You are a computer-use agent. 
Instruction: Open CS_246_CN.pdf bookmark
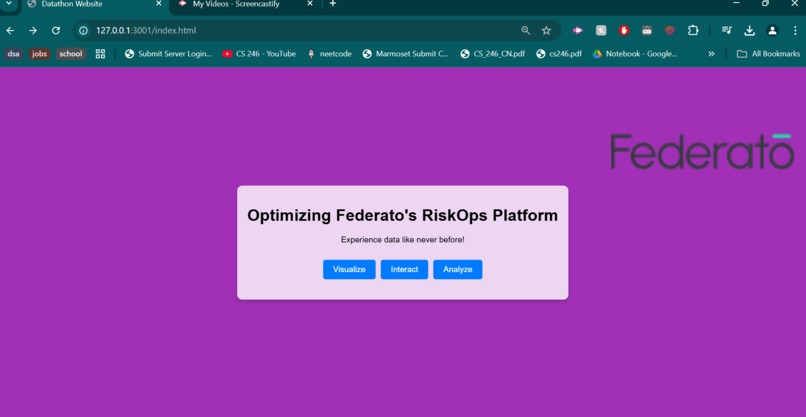[x=493, y=53]
